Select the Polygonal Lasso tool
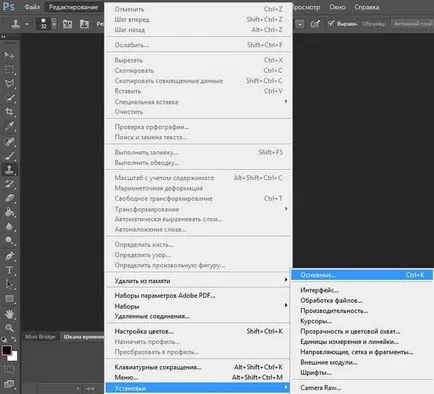 click(x=9, y=83)
